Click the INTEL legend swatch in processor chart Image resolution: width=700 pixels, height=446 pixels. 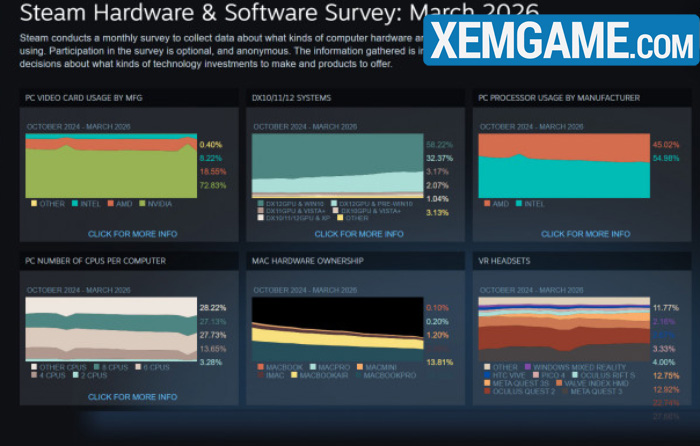517,203
